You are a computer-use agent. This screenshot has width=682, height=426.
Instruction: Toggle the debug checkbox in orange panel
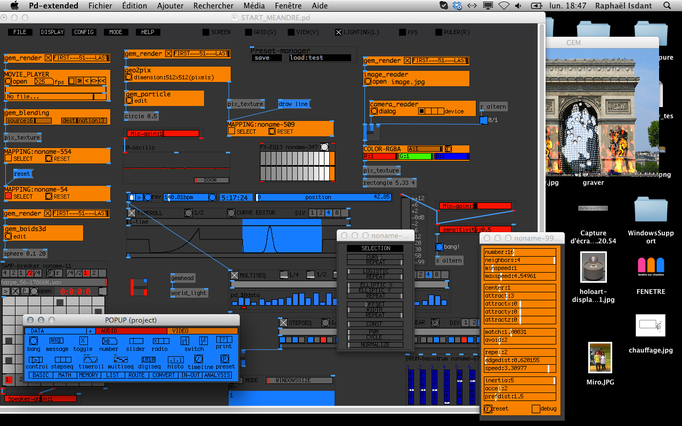[535, 408]
